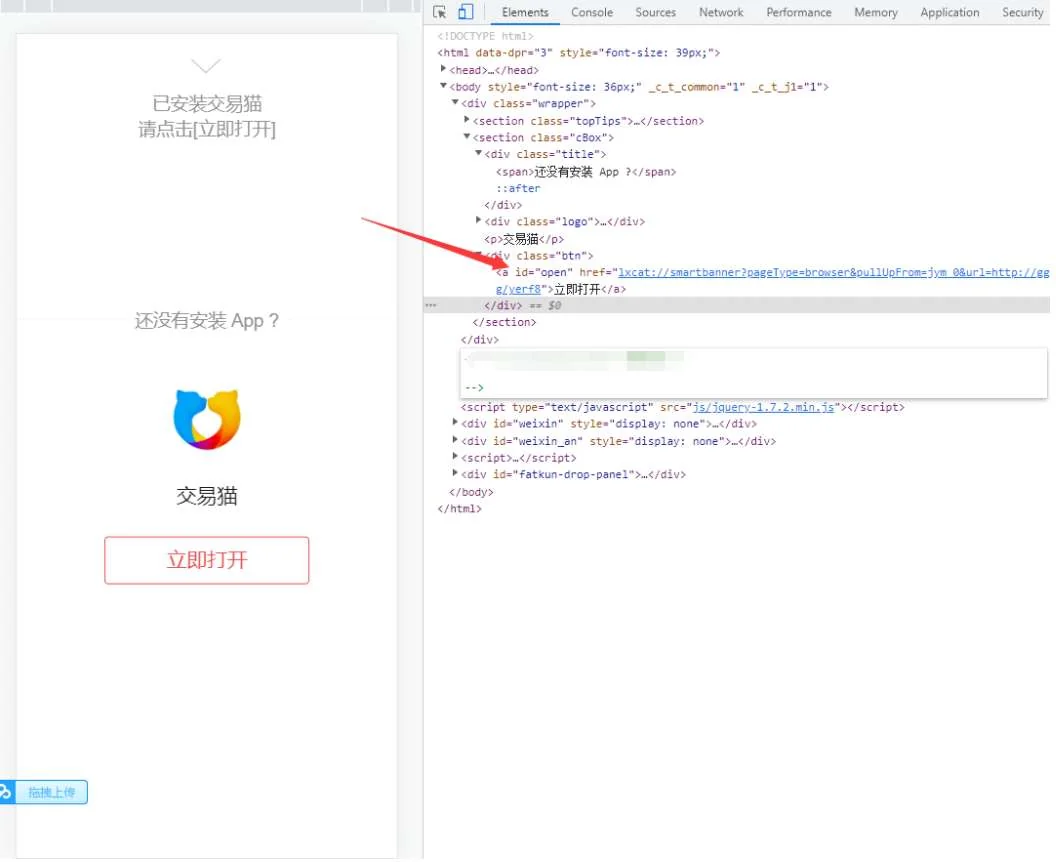Screen dimensions: 1056x862
Task: Switch to the Console tab
Action: coord(592,12)
